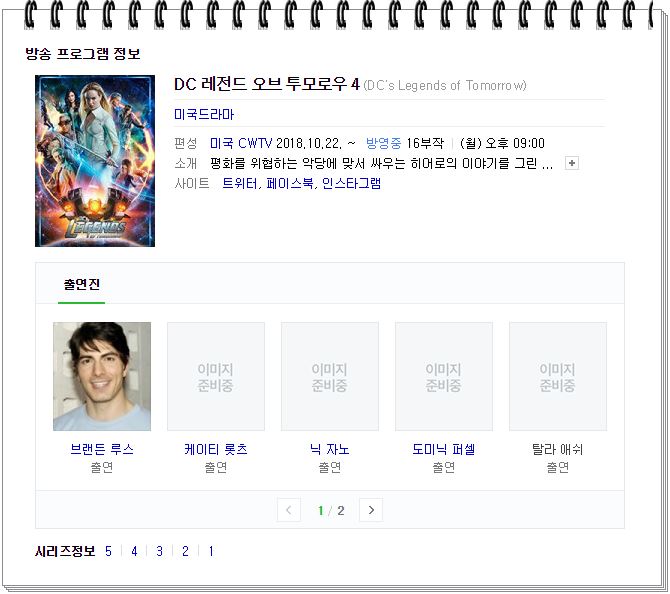The height and width of the screenshot is (594, 670).
Task: Open series 1 in 시리즈정보
Action: tap(211, 551)
